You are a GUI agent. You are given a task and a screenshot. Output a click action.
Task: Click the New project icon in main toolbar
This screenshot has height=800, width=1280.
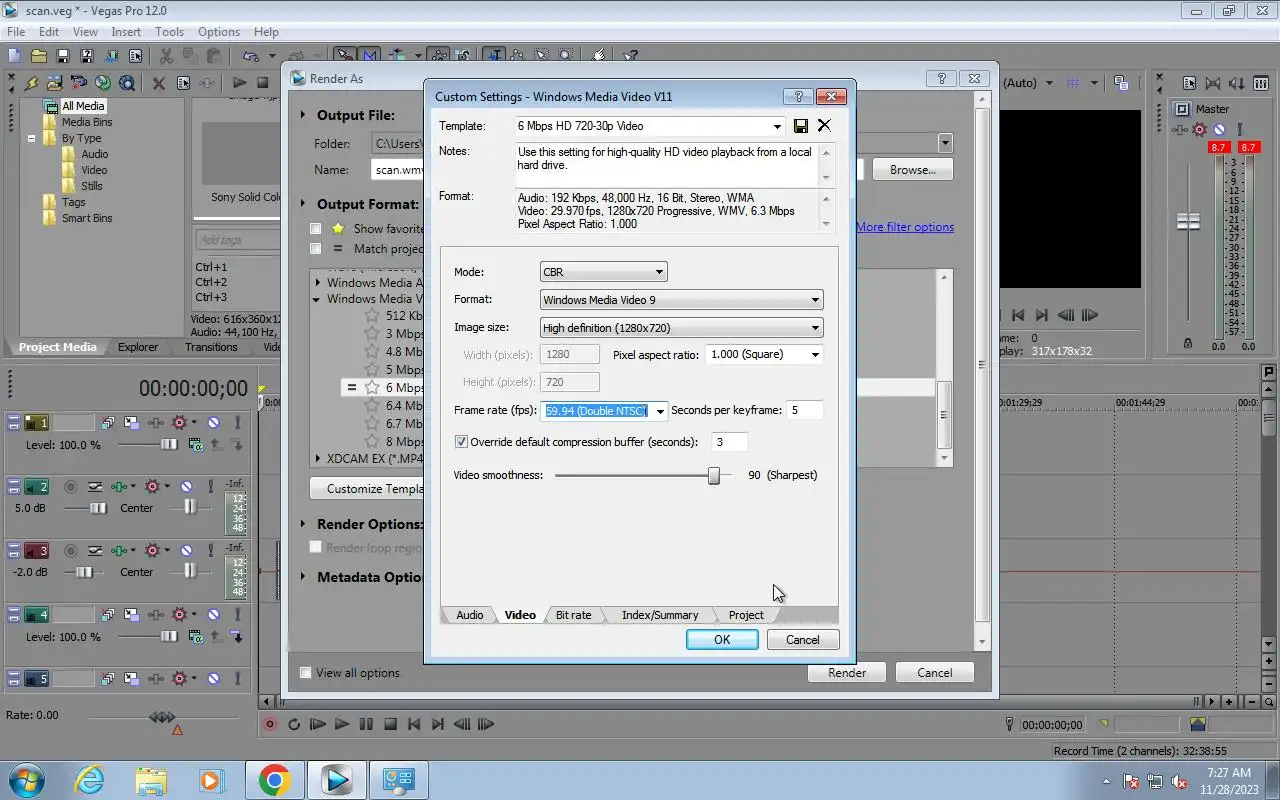coord(15,56)
